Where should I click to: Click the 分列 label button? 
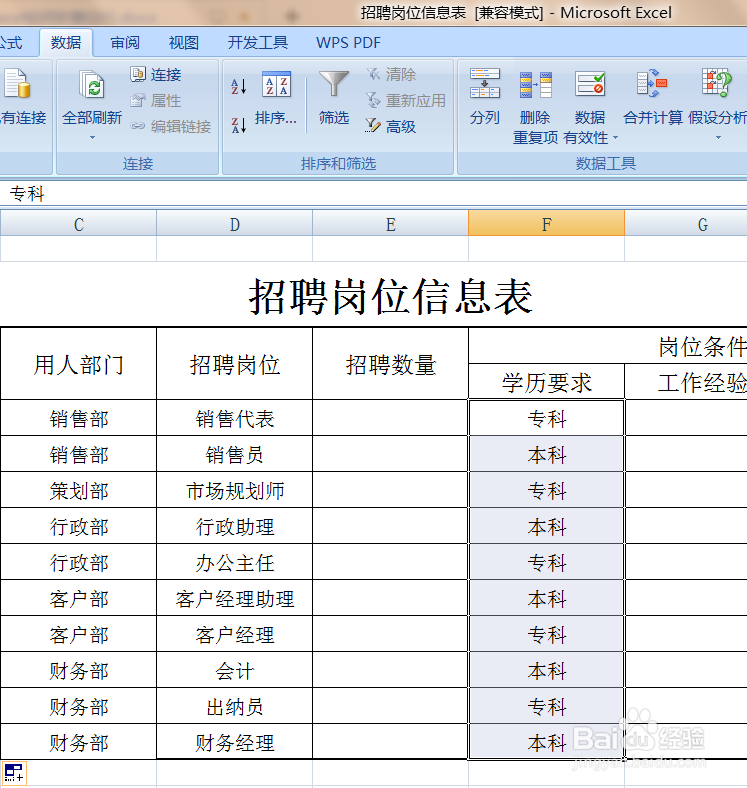(485, 118)
